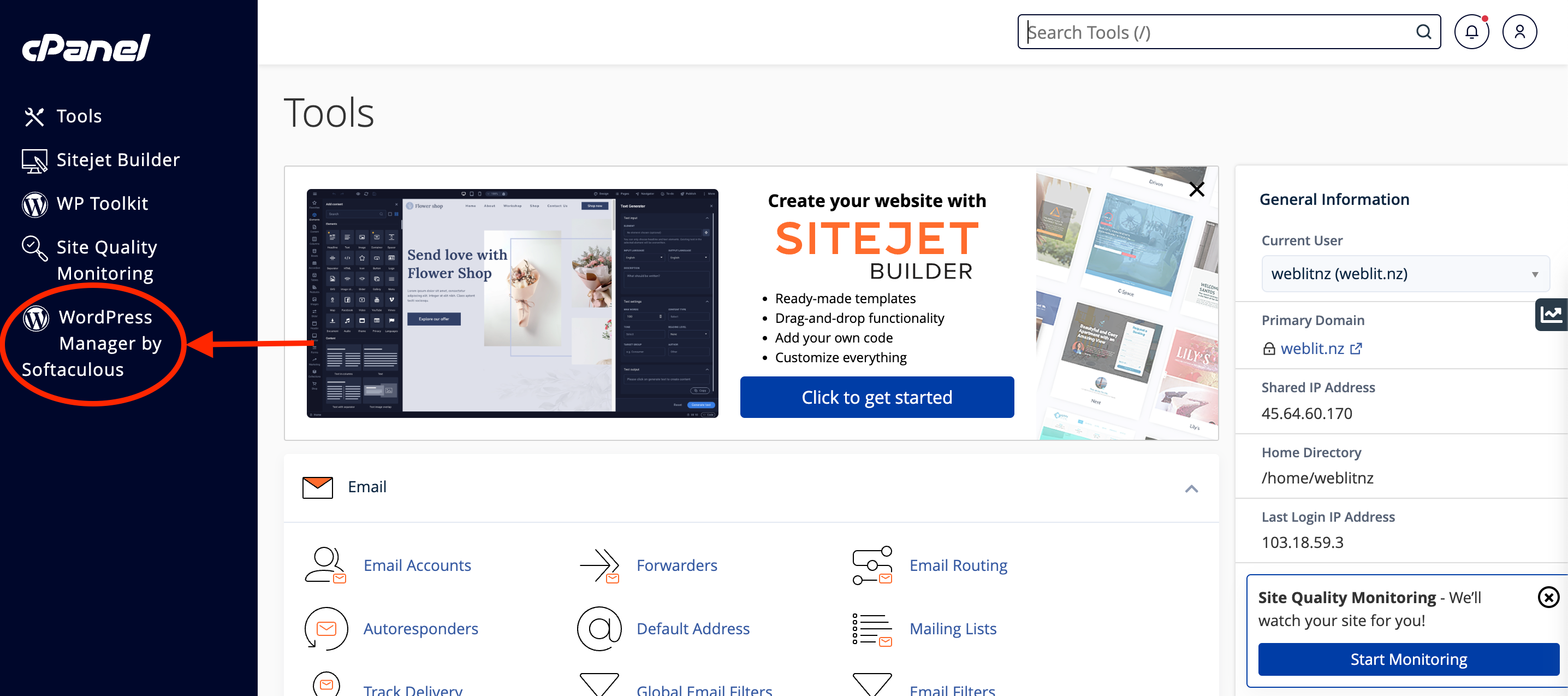Click the Tools wrench icon in sidebar
Image resolution: width=1568 pixels, height=696 pixels.
point(34,116)
